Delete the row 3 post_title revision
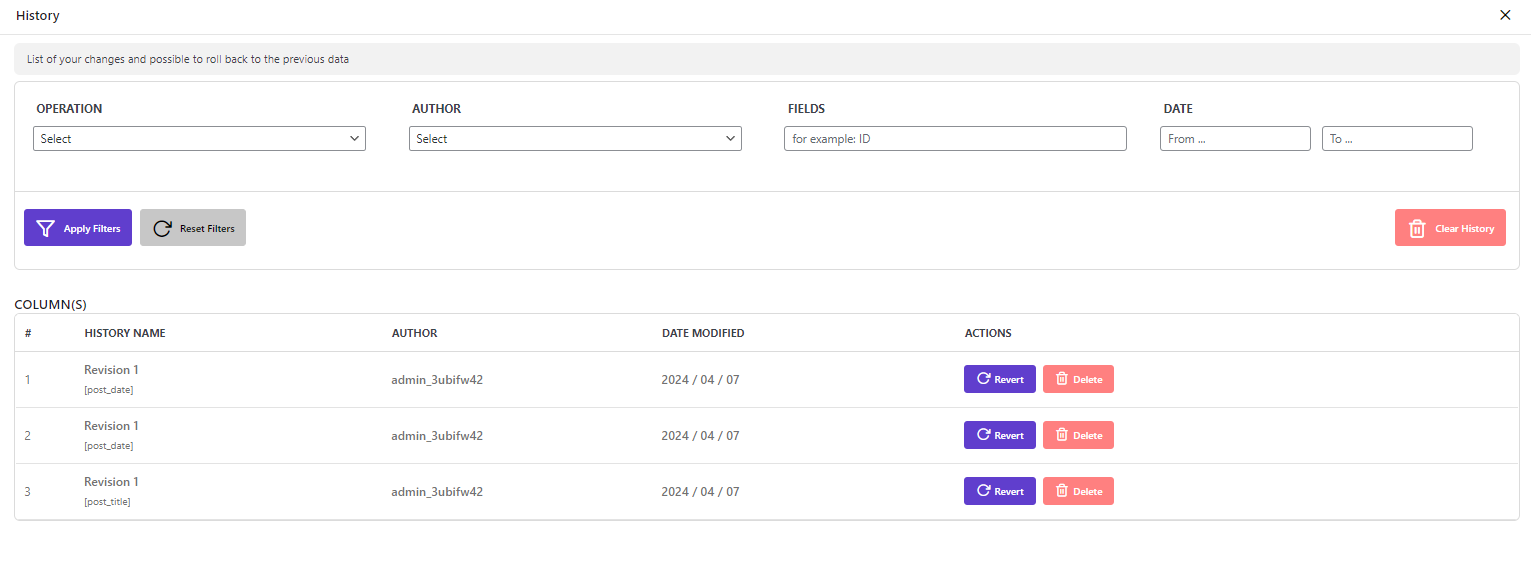 [1078, 491]
